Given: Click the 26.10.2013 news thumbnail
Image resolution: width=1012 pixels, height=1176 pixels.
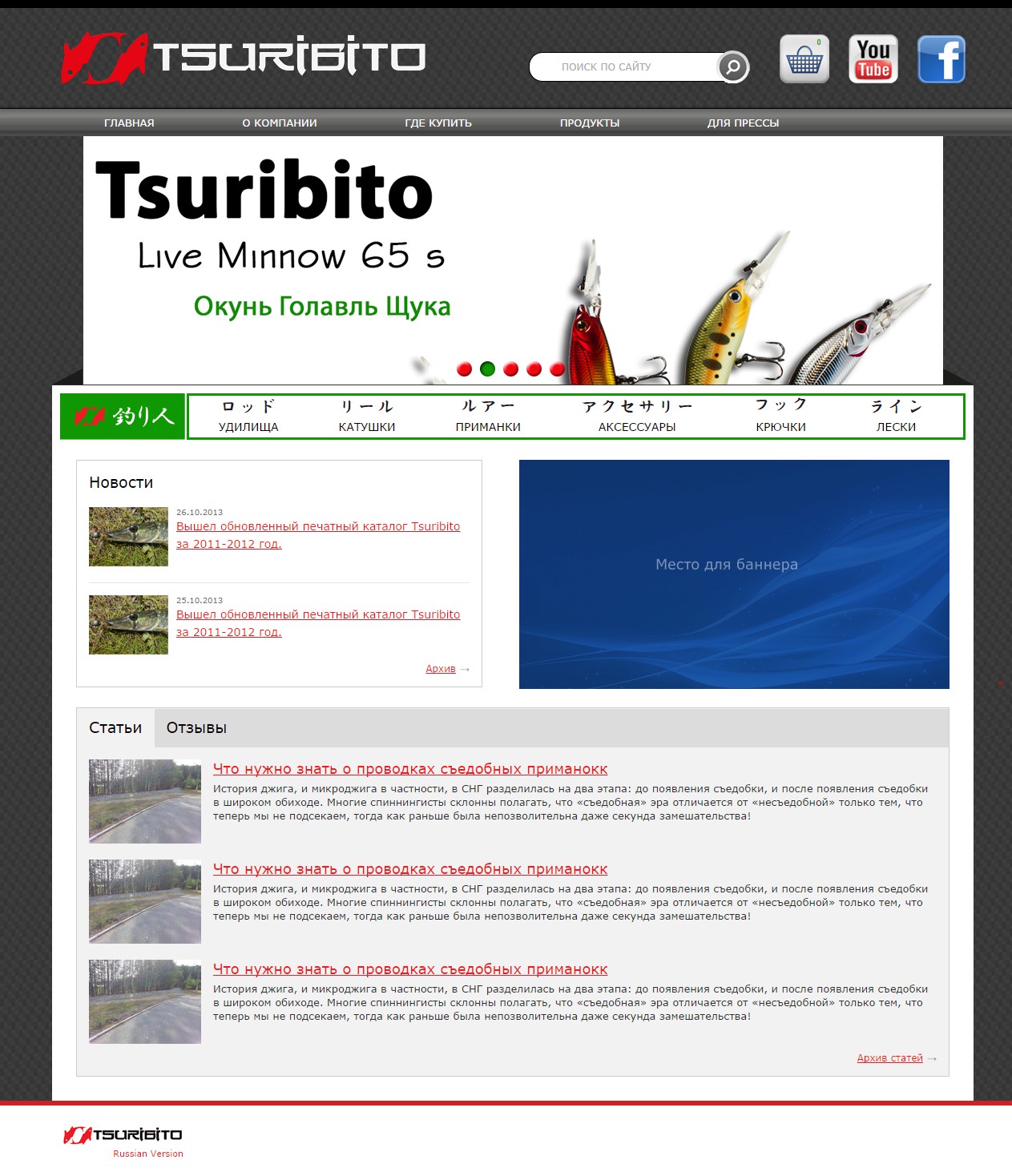Looking at the screenshot, I should click(128, 537).
